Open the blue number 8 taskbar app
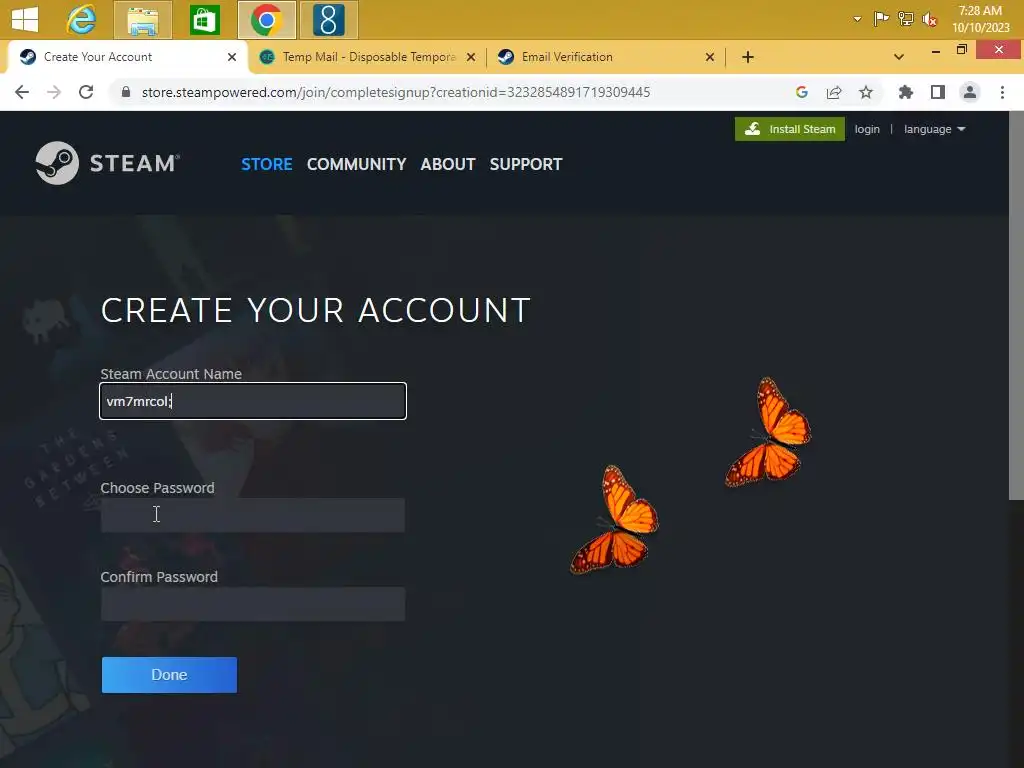The image size is (1024, 768). [x=328, y=20]
